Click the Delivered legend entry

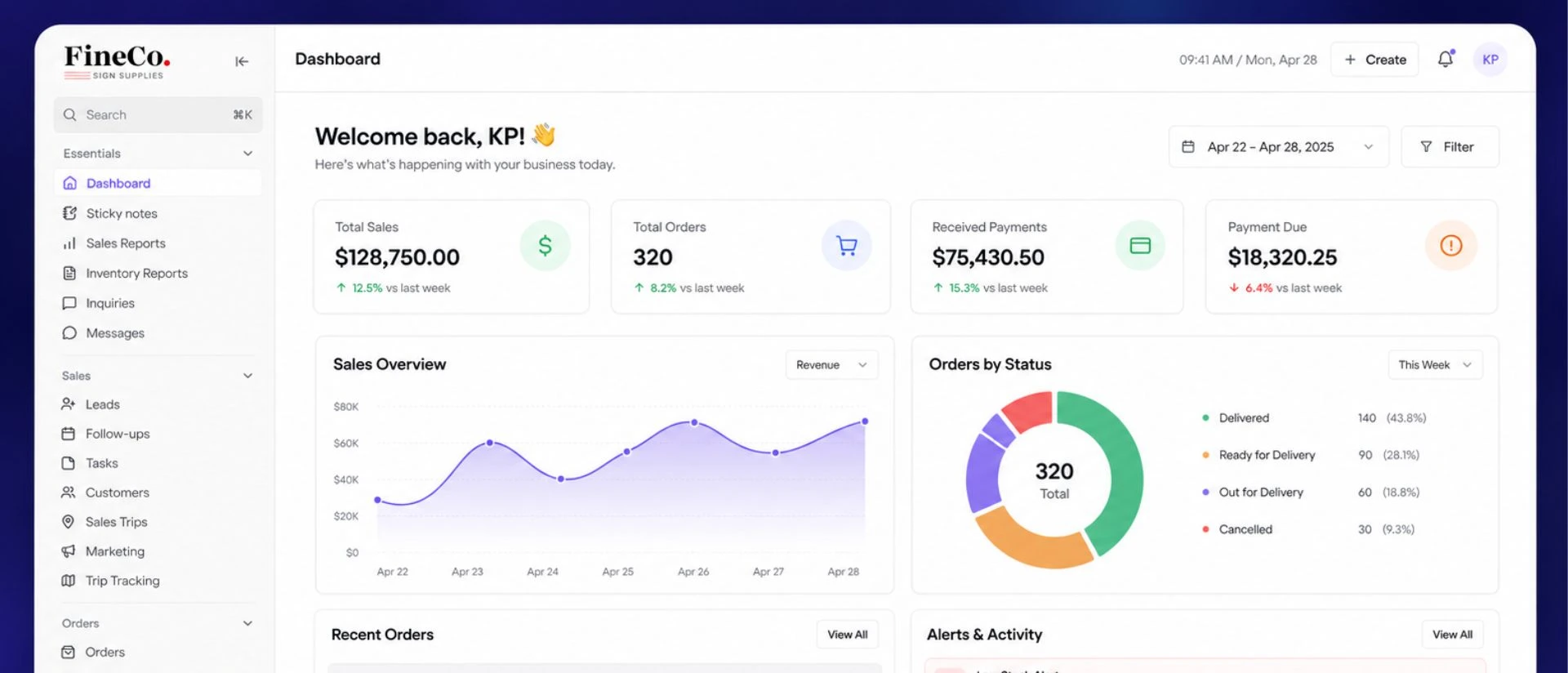(x=1314, y=418)
